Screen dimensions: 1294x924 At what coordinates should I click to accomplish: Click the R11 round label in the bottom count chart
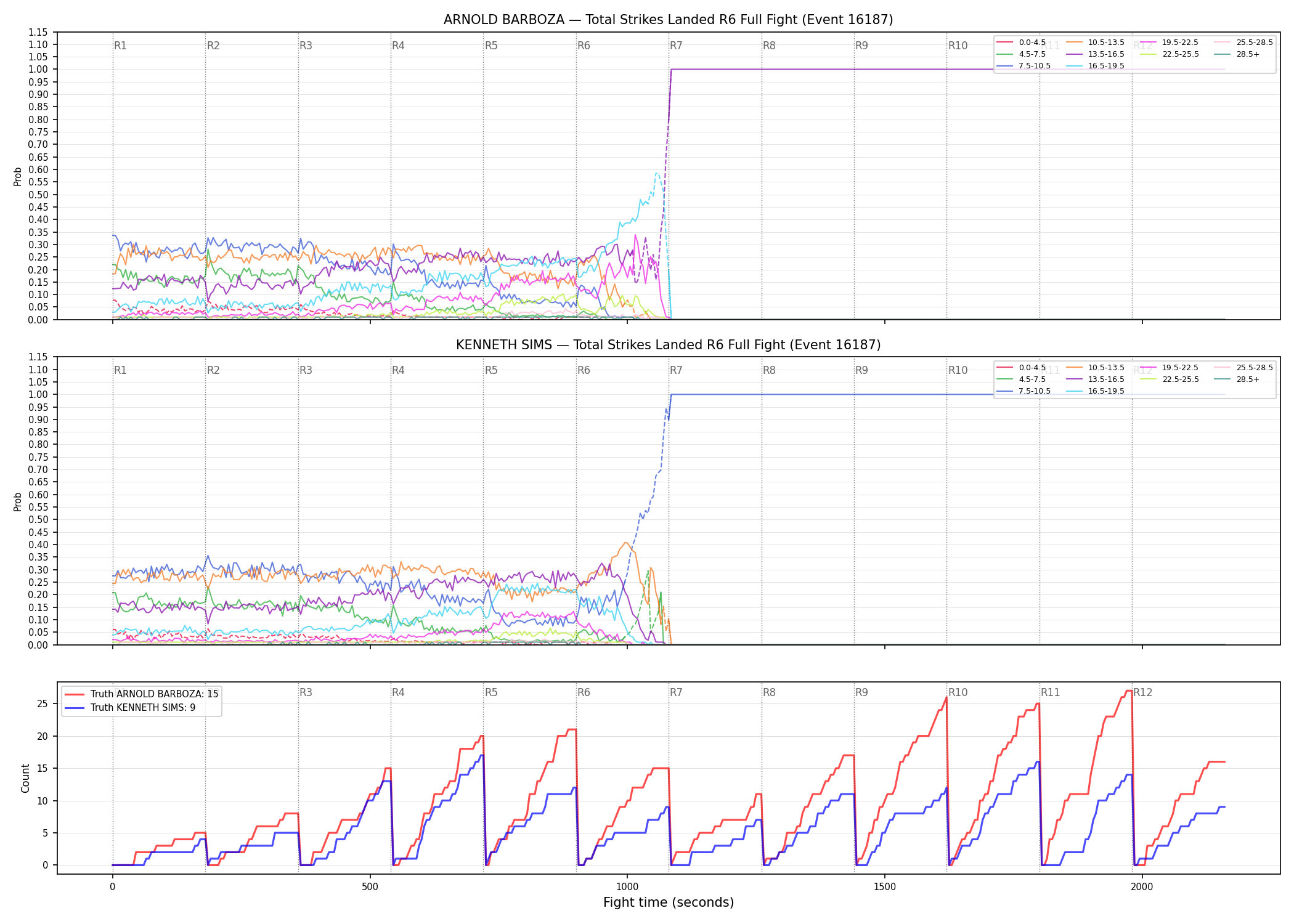pos(1051,692)
